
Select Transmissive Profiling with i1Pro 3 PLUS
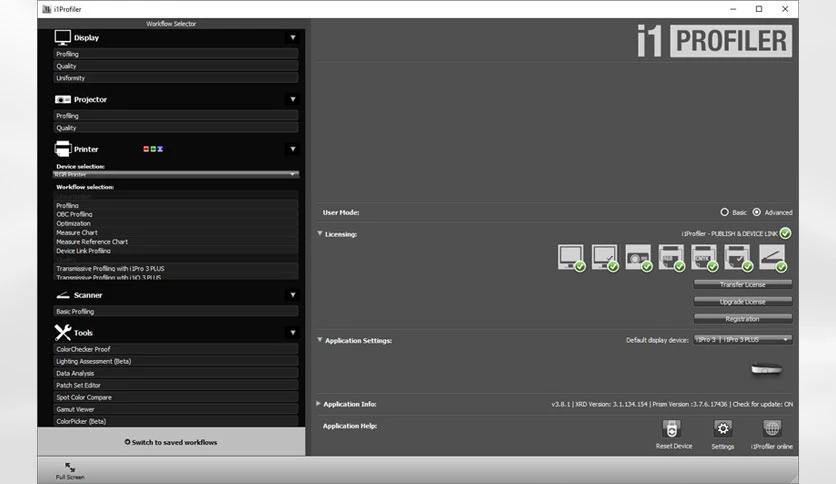[x=176, y=269]
